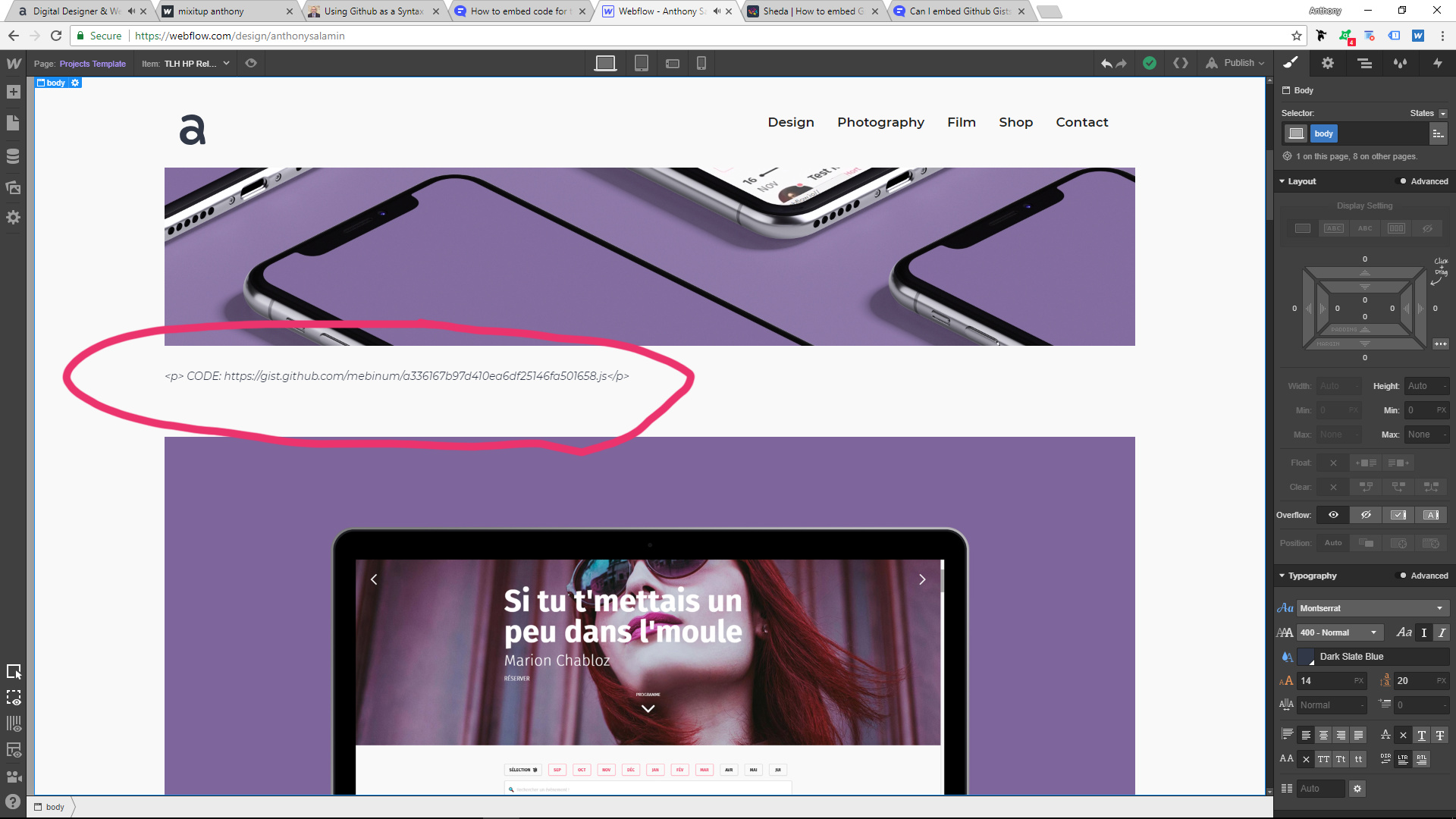The width and height of the screenshot is (1456, 819).
Task: Open the Add Elements panel
Action: (13, 92)
